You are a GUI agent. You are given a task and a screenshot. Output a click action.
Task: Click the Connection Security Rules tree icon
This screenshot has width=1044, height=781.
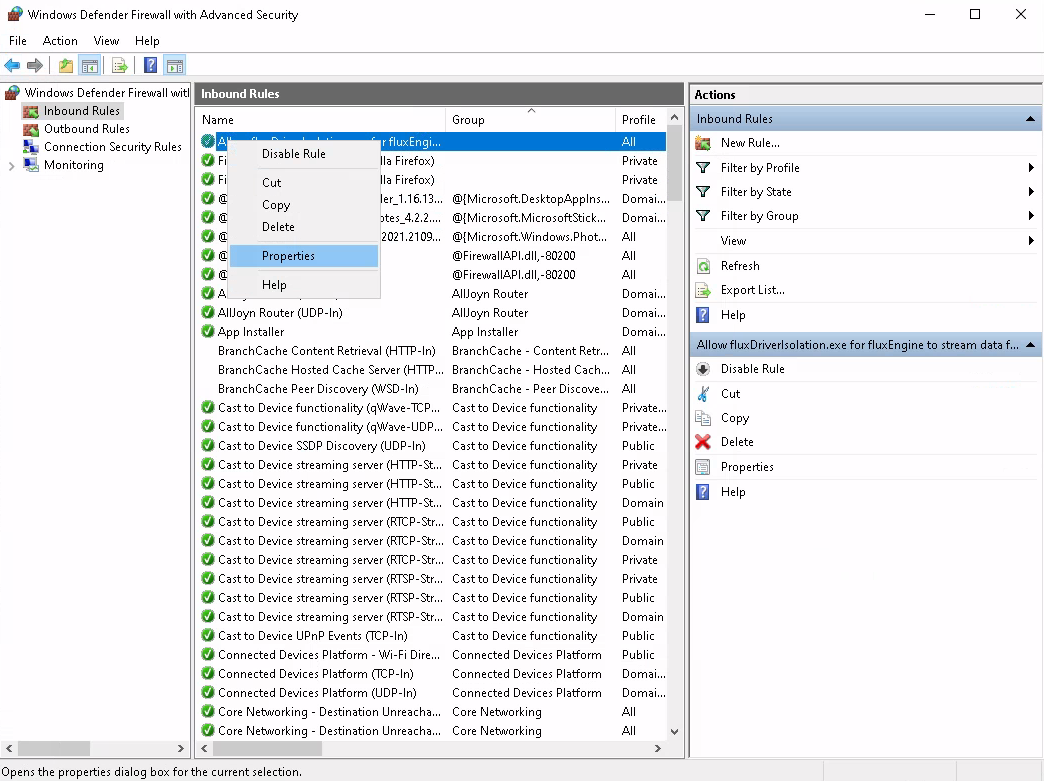[x=31, y=146]
